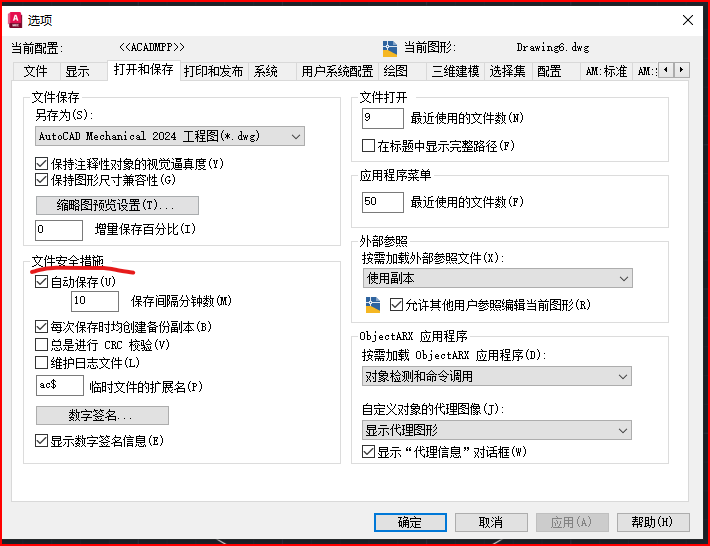
Task: Click the 数字签名 button
Action: pos(102,415)
